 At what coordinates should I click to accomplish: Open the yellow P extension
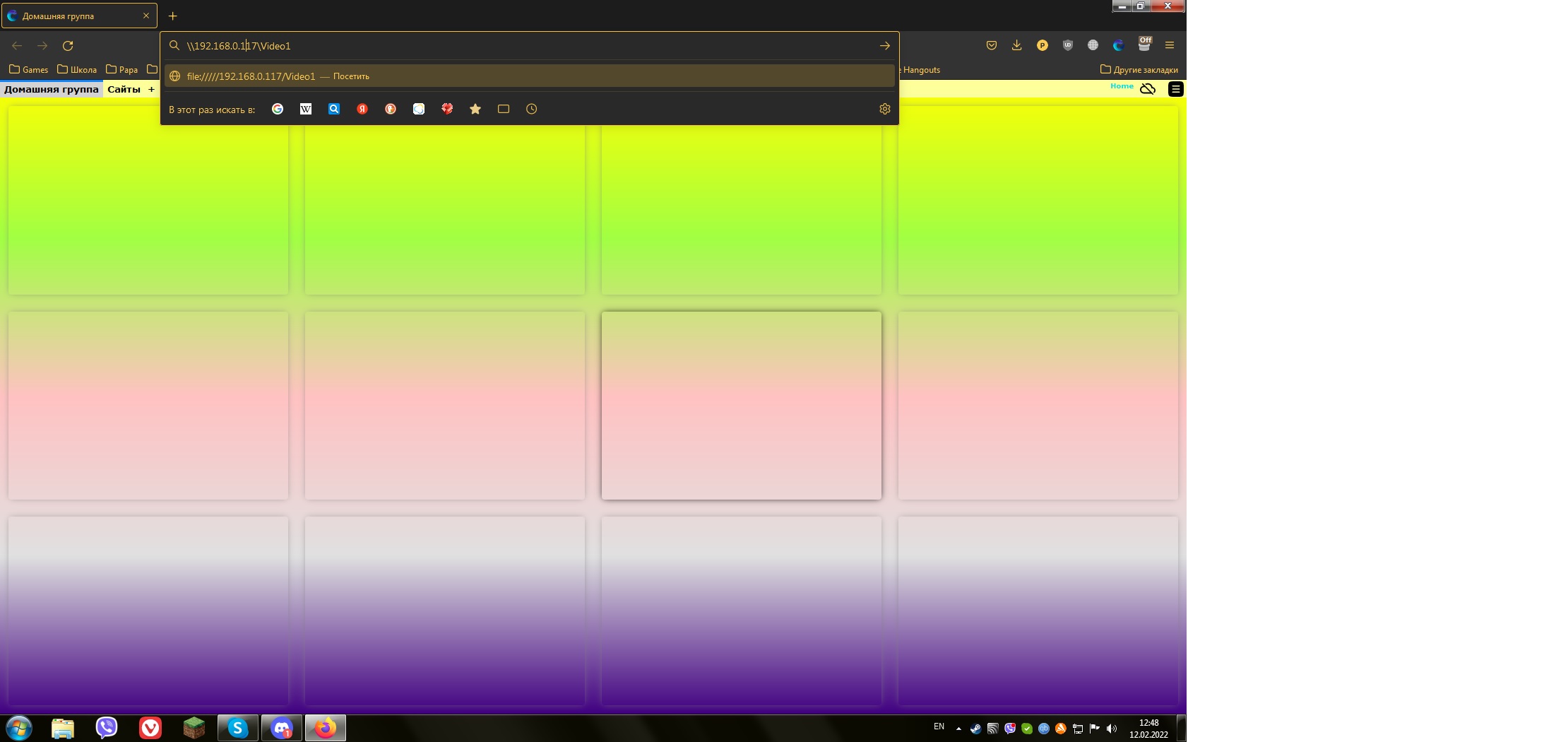coord(1043,45)
